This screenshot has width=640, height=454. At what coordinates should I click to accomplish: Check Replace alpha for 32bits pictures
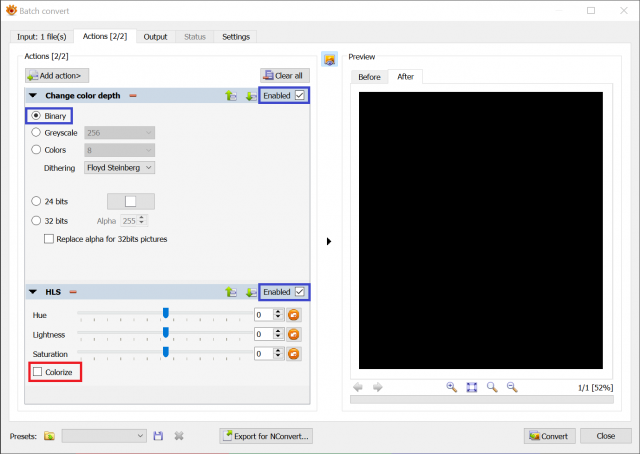[49, 239]
